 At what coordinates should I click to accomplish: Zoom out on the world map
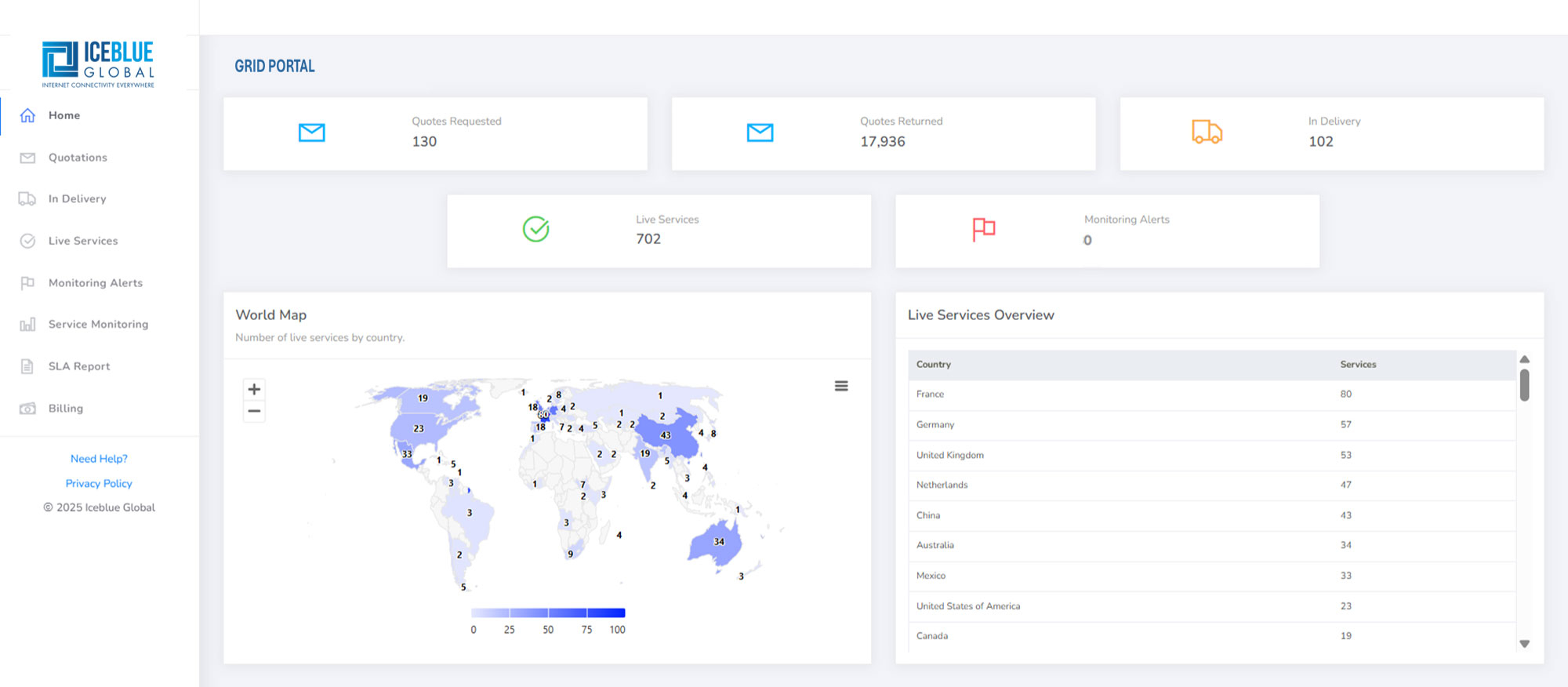[254, 411]
